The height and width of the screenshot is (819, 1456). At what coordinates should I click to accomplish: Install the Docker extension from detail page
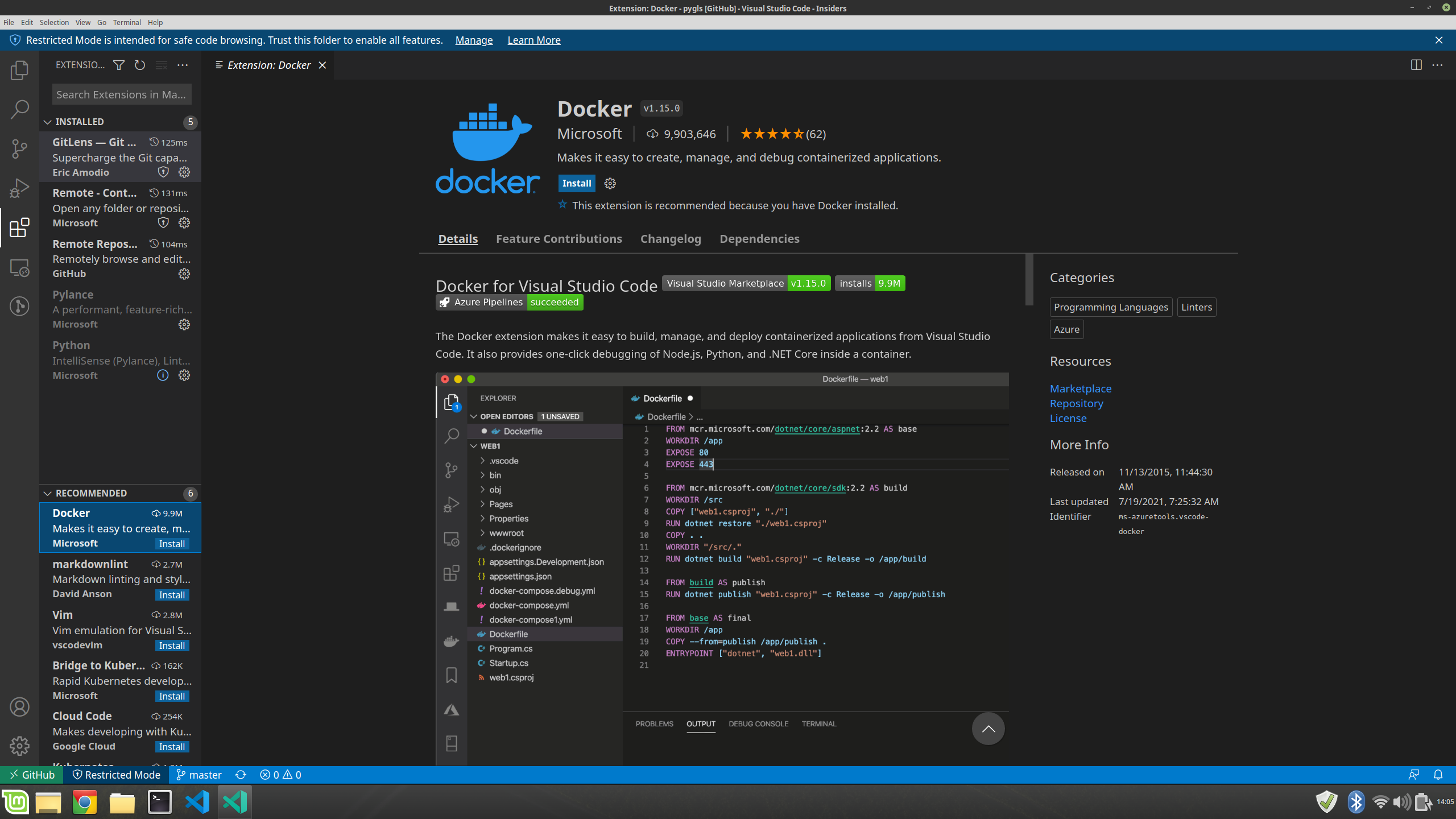[576, 183]
